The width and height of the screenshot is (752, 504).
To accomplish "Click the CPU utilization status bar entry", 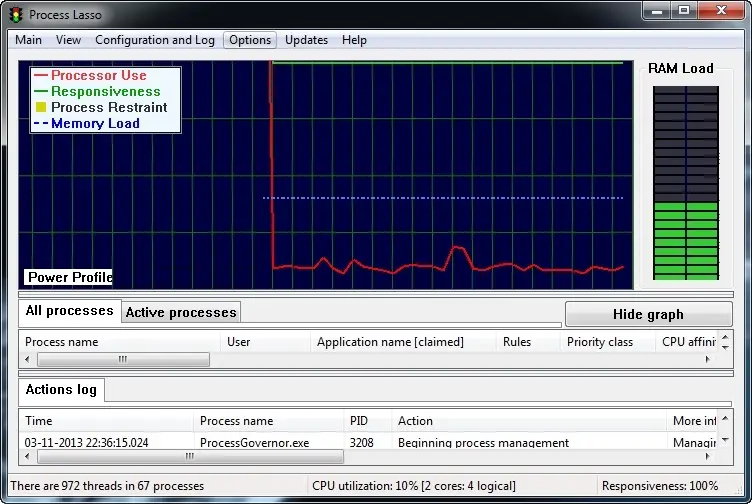I will click(414, 486).
